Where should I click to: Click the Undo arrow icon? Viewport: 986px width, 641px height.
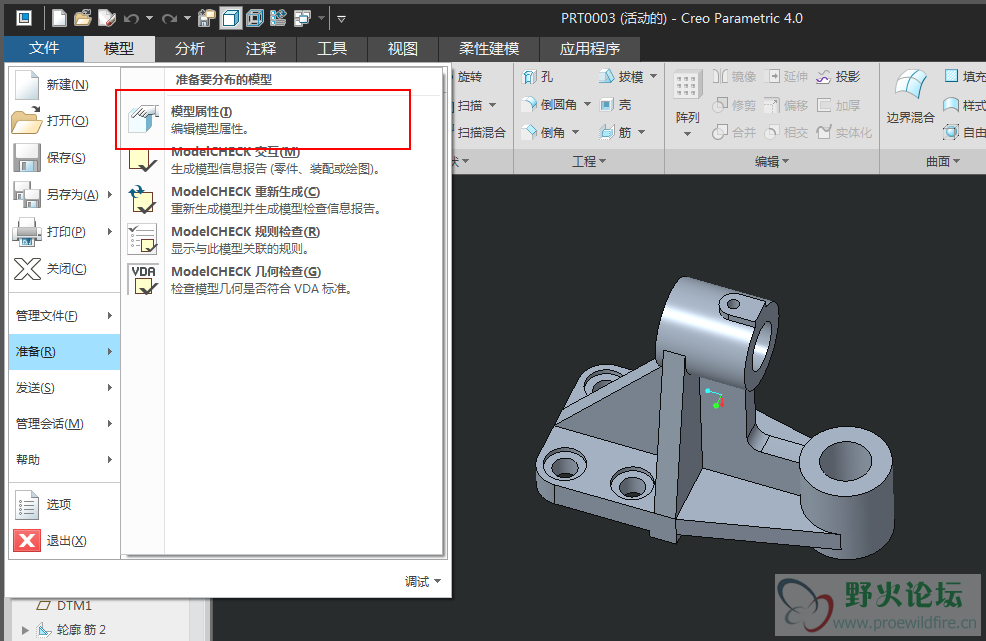coord(131,19)
